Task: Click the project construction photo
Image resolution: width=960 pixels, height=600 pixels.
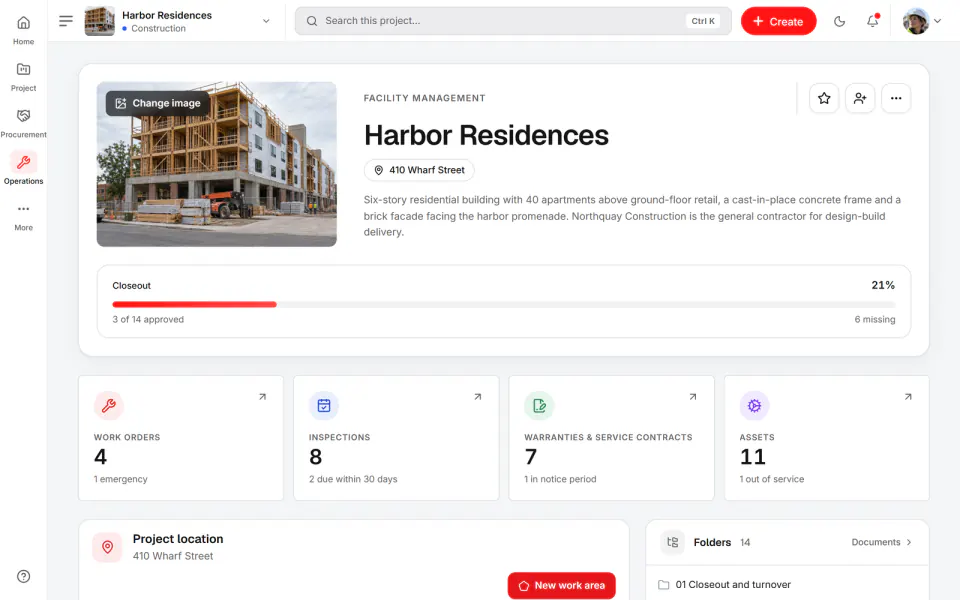Action: [x=217, y=164]
